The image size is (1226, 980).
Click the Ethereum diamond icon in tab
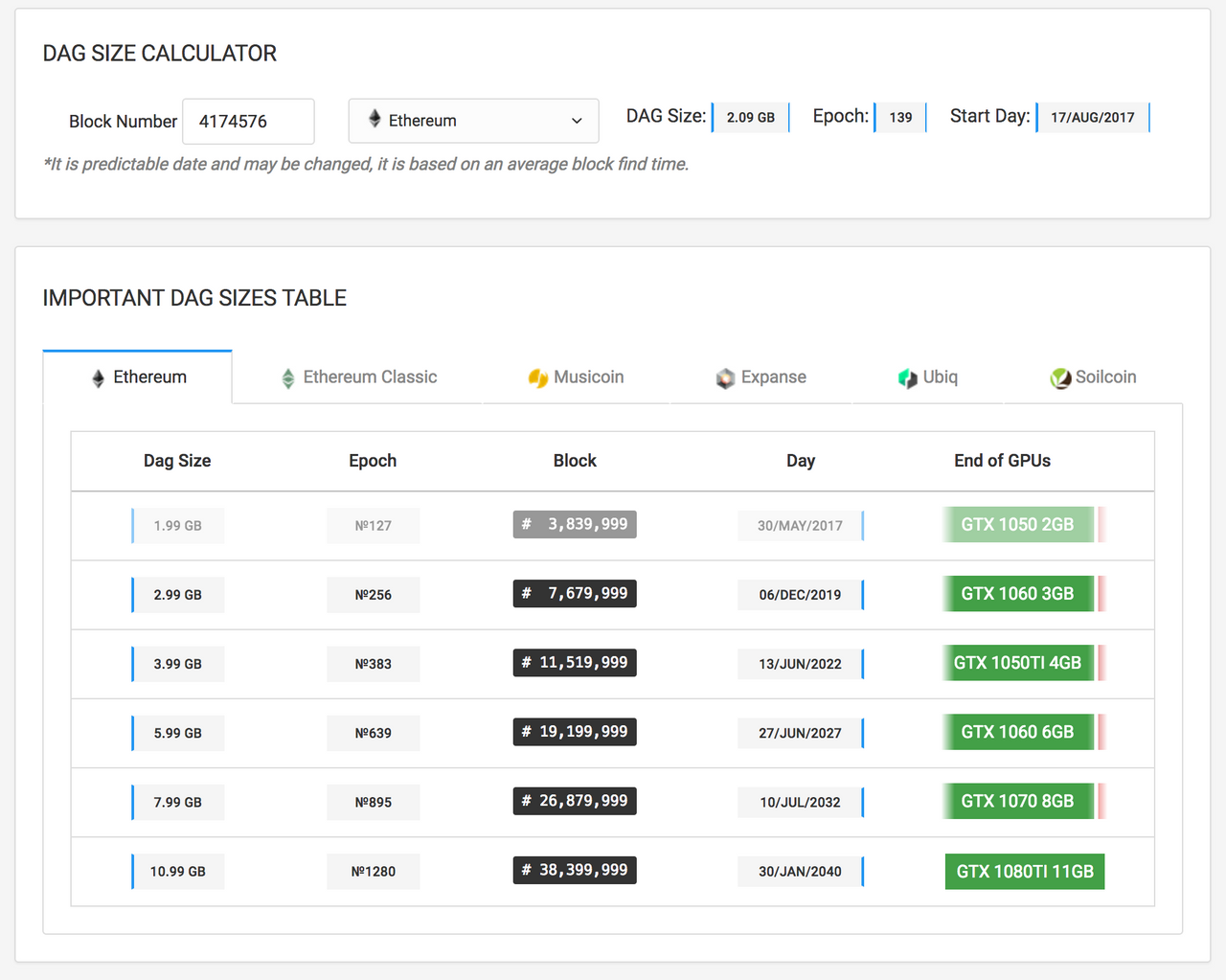coord(98,378)
